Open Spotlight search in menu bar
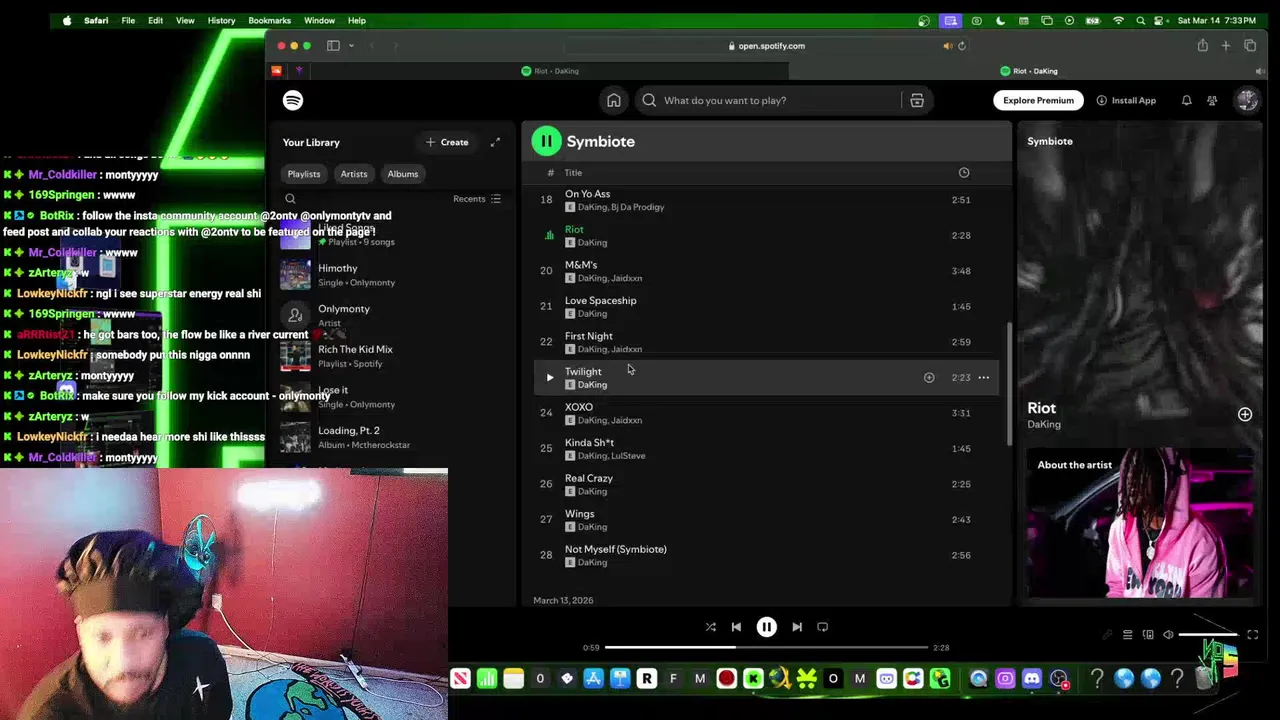The image size is (1280, 720). [x=1140, y=20]
